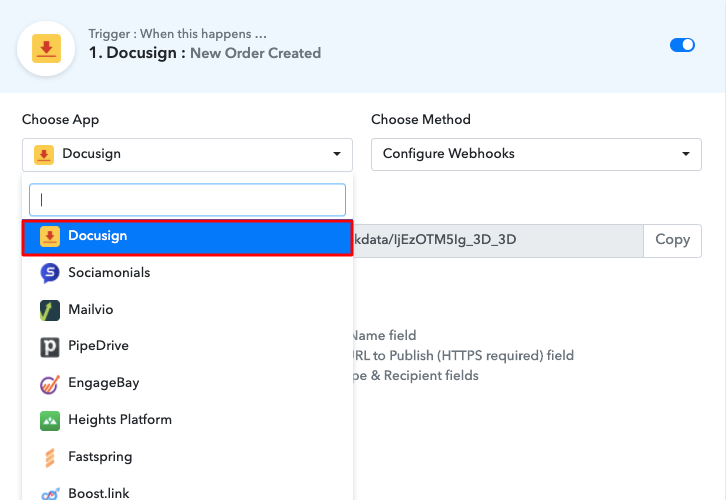Click the '1. Docusign : New Order Created' title
Viewport: 726px width, 500px height.
[205, 53]
